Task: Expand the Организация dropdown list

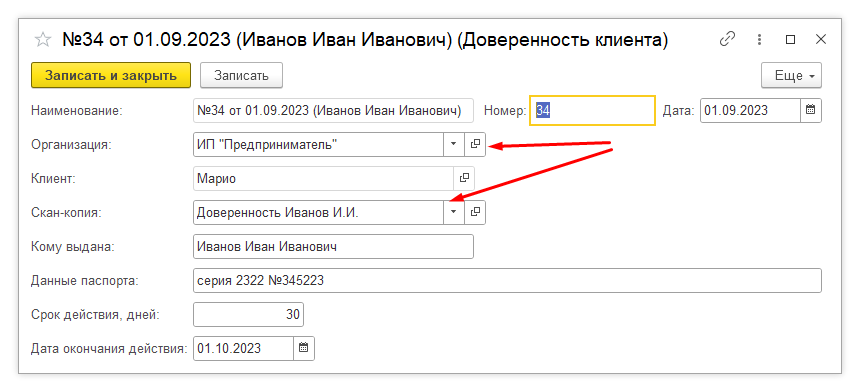Action: [454, 144]
